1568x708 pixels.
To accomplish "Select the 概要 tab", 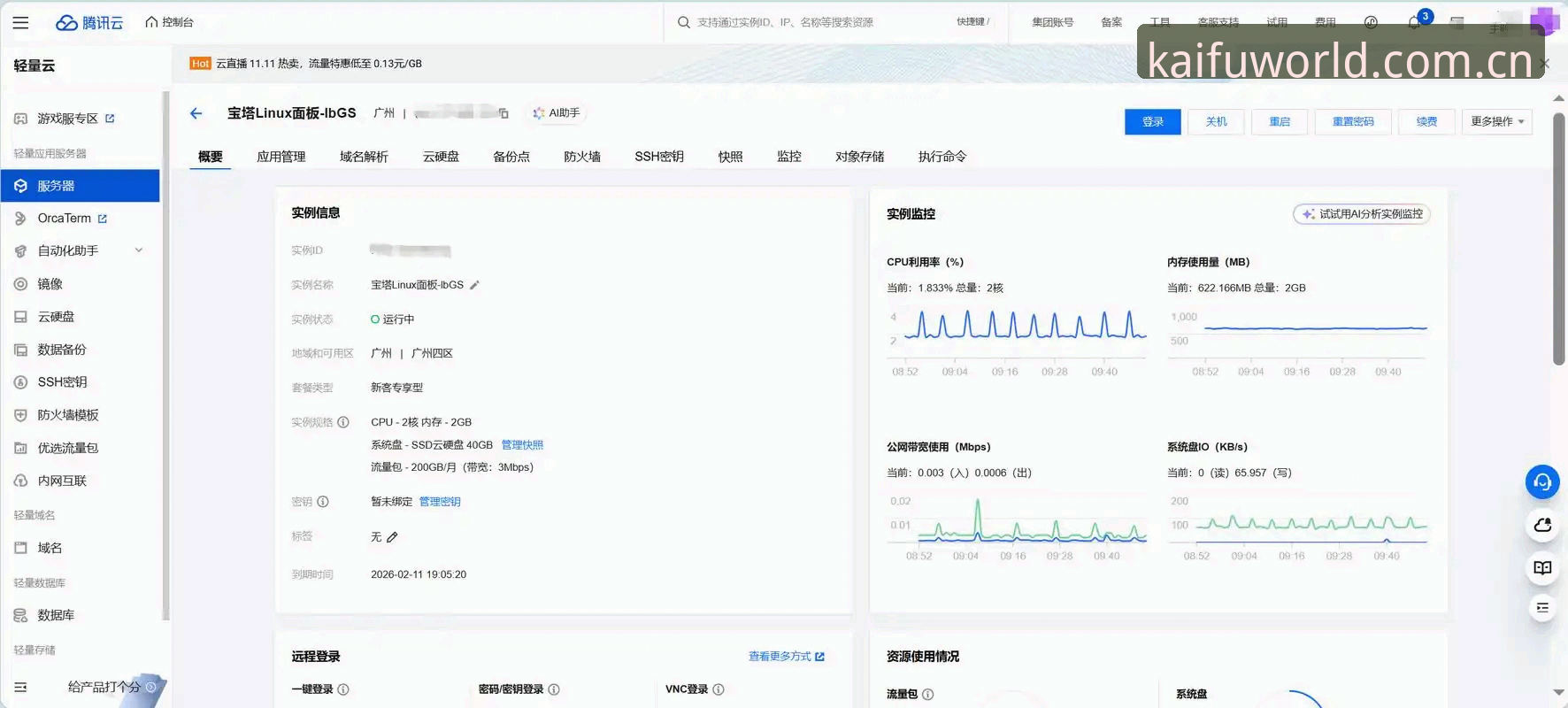I will [x=211, y=157].
